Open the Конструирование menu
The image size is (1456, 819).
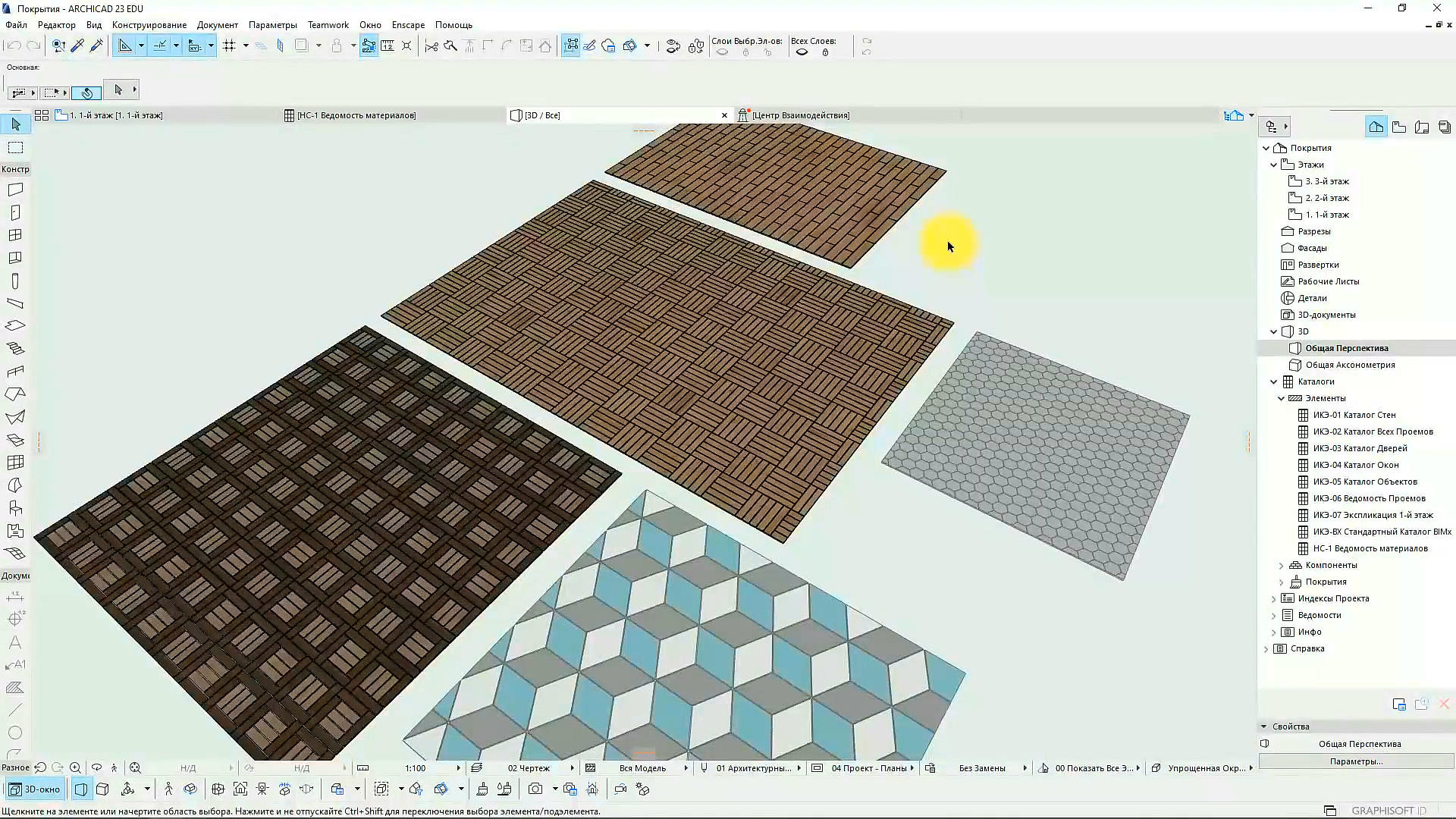click(149, 25)
